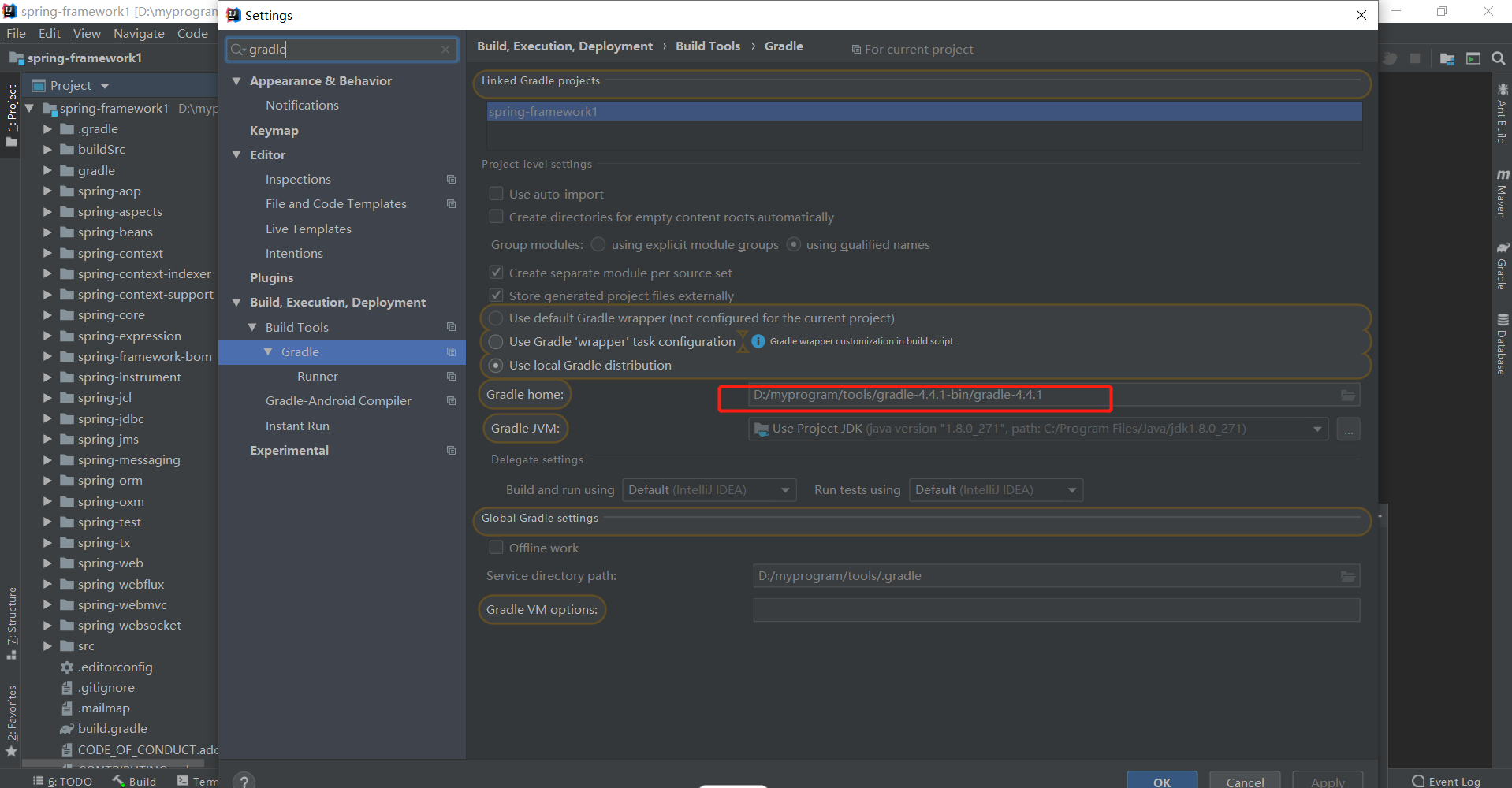The width and height of the screenshot is (1512, 788).
Task: Click the per-project icon beside Gradle-Android Compiler
Action: 451,401
